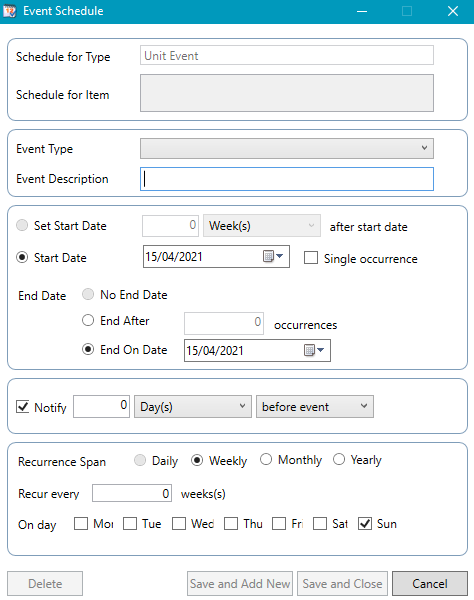Check the Wed day checkbox
The width and height of the screenshot is (474, 600).
click(179, 523)
